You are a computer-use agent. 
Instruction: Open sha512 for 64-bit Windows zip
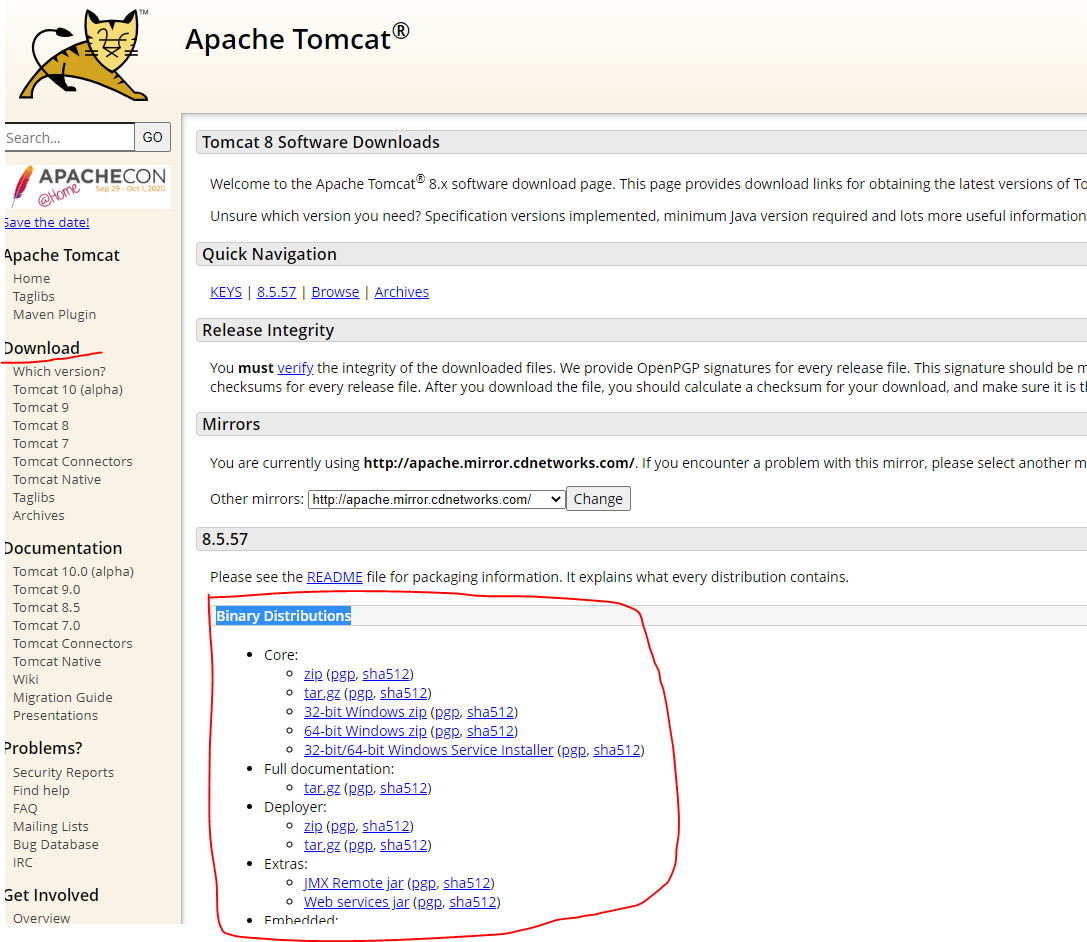491,731
